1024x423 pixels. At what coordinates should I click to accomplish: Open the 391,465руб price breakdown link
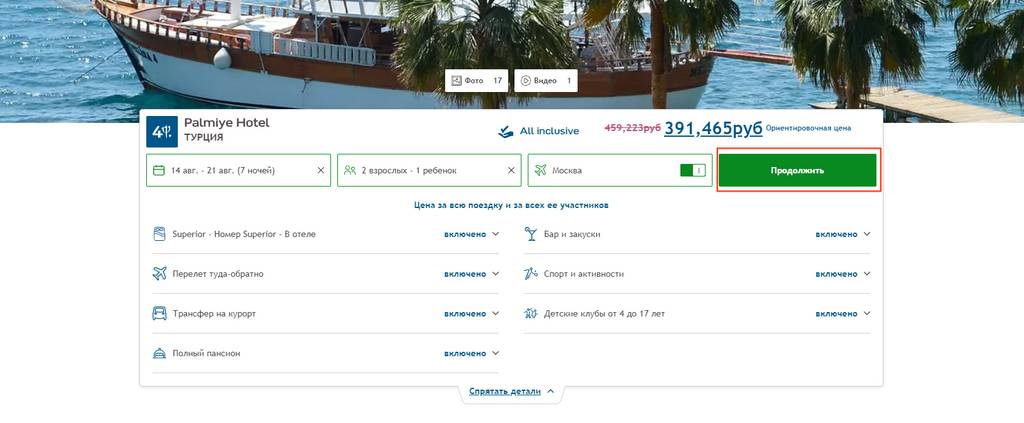713,129
